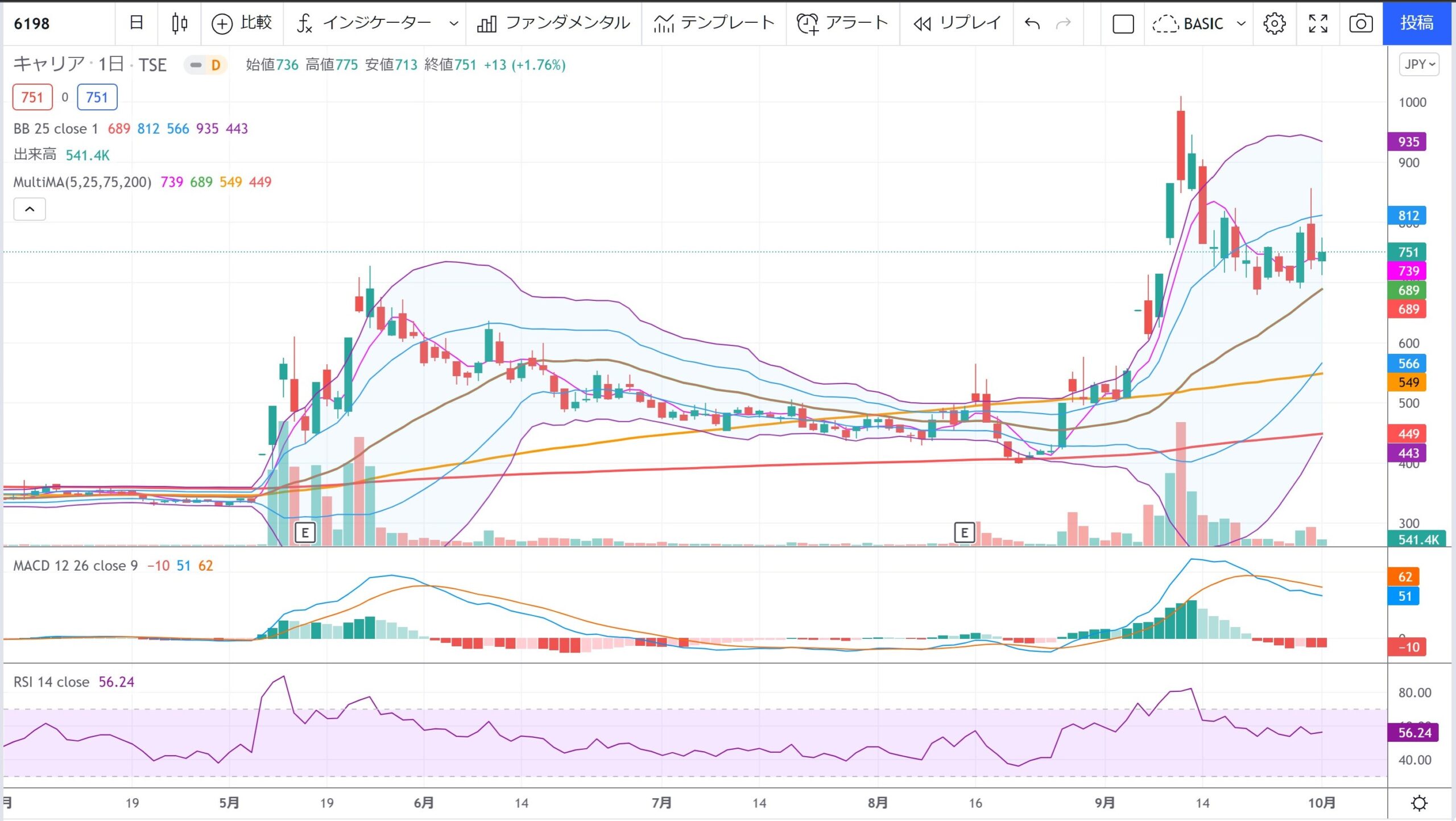
Task: Open the テンプレート indicator templates menu
Action: (714, 23)
